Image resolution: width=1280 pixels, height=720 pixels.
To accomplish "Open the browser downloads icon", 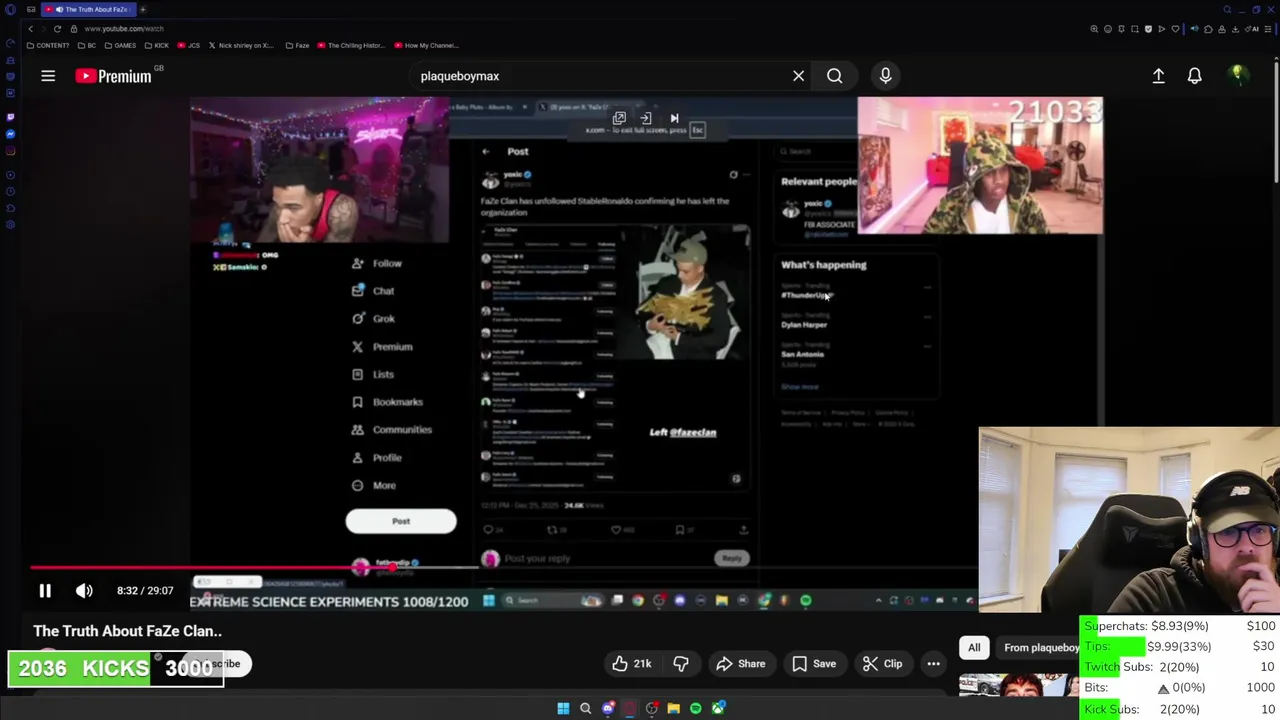I will coord(1235,29).
